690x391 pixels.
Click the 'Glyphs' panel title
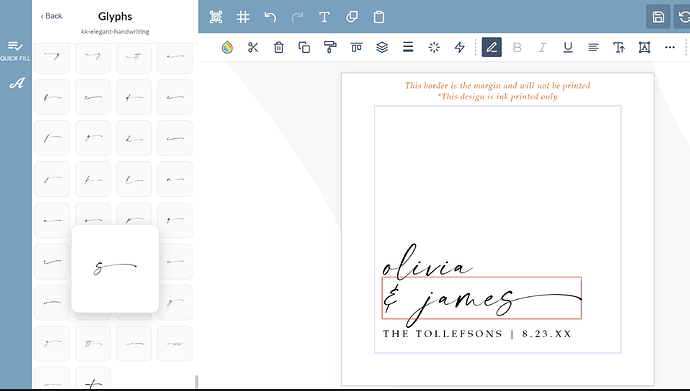(x=115, y=17)
